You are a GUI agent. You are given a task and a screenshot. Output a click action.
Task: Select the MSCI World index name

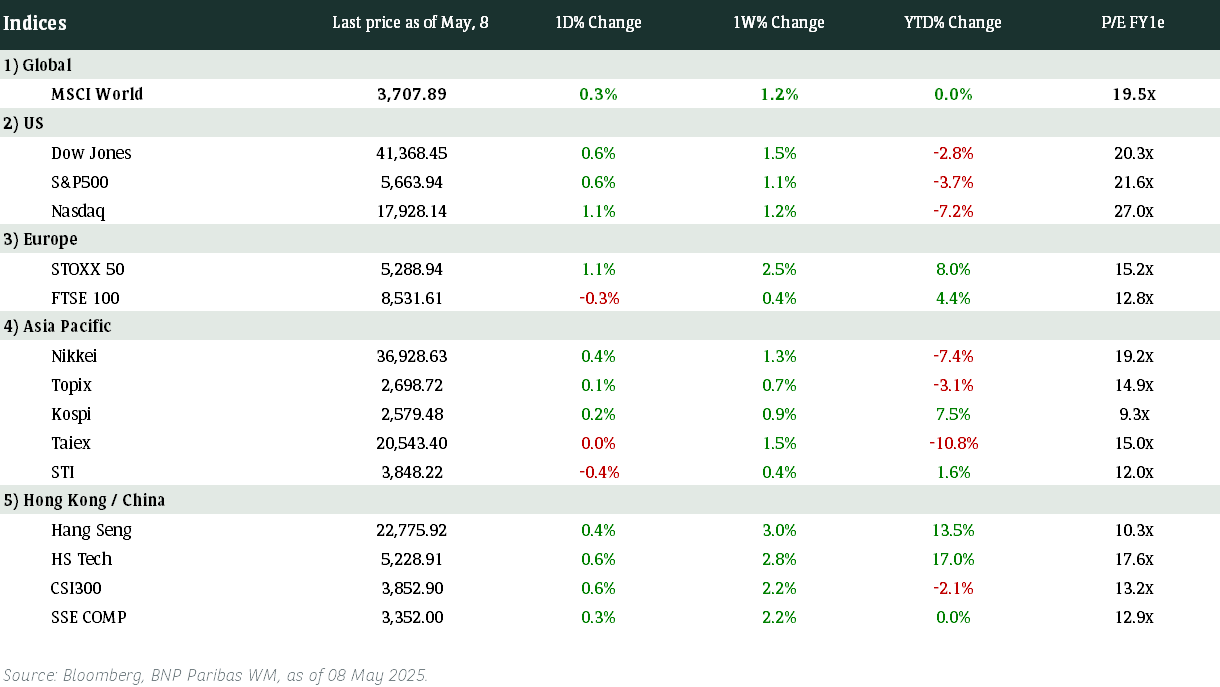tap(97, 94)
